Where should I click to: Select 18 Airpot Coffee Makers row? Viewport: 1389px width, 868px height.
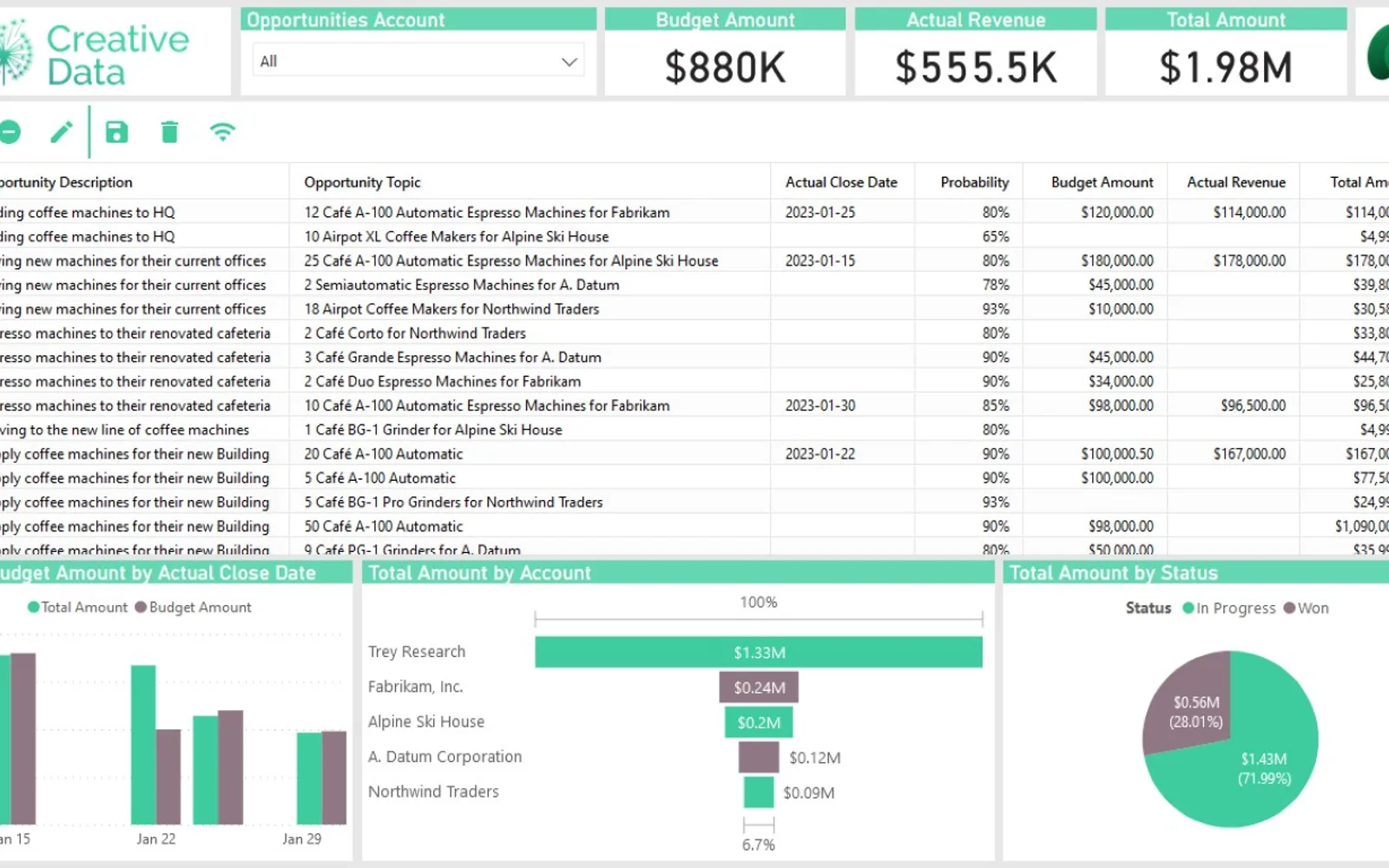(x=694, y=309)
